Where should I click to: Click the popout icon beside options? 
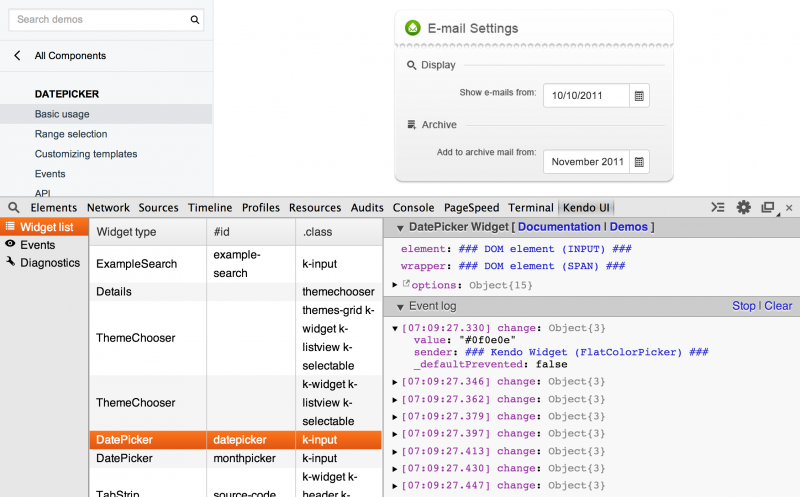(x=406, y=283)
